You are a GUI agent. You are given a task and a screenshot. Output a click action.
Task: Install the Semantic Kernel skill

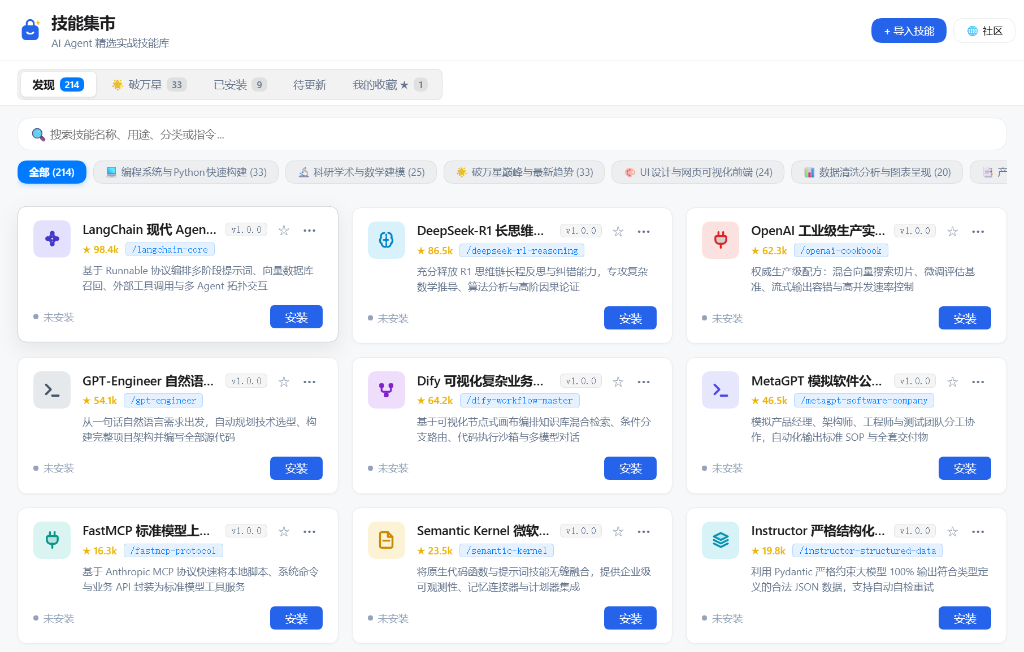tap(630, 618)
